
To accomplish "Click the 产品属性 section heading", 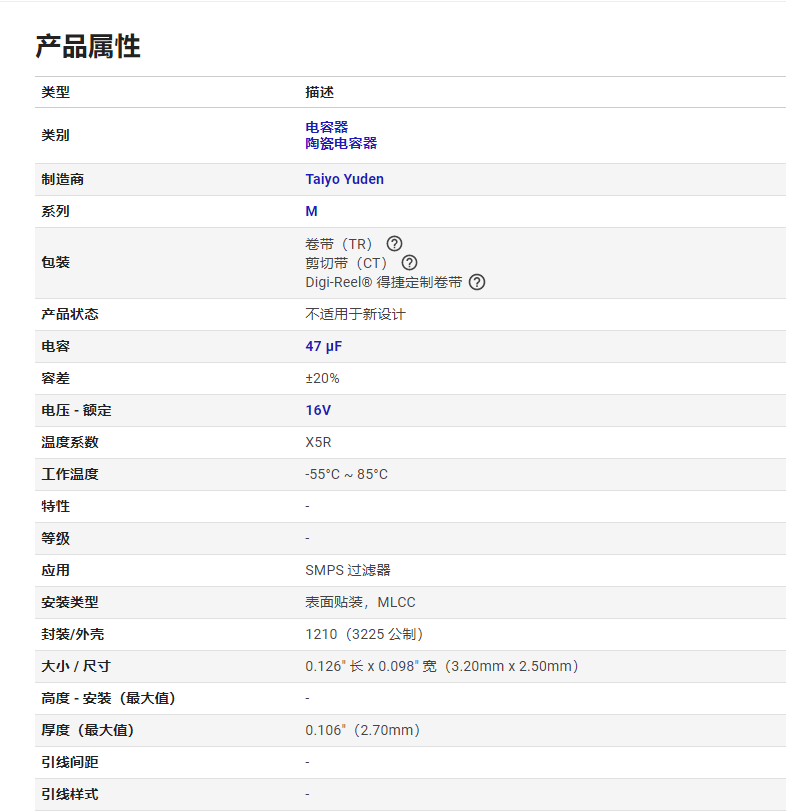I will (88, 46).
